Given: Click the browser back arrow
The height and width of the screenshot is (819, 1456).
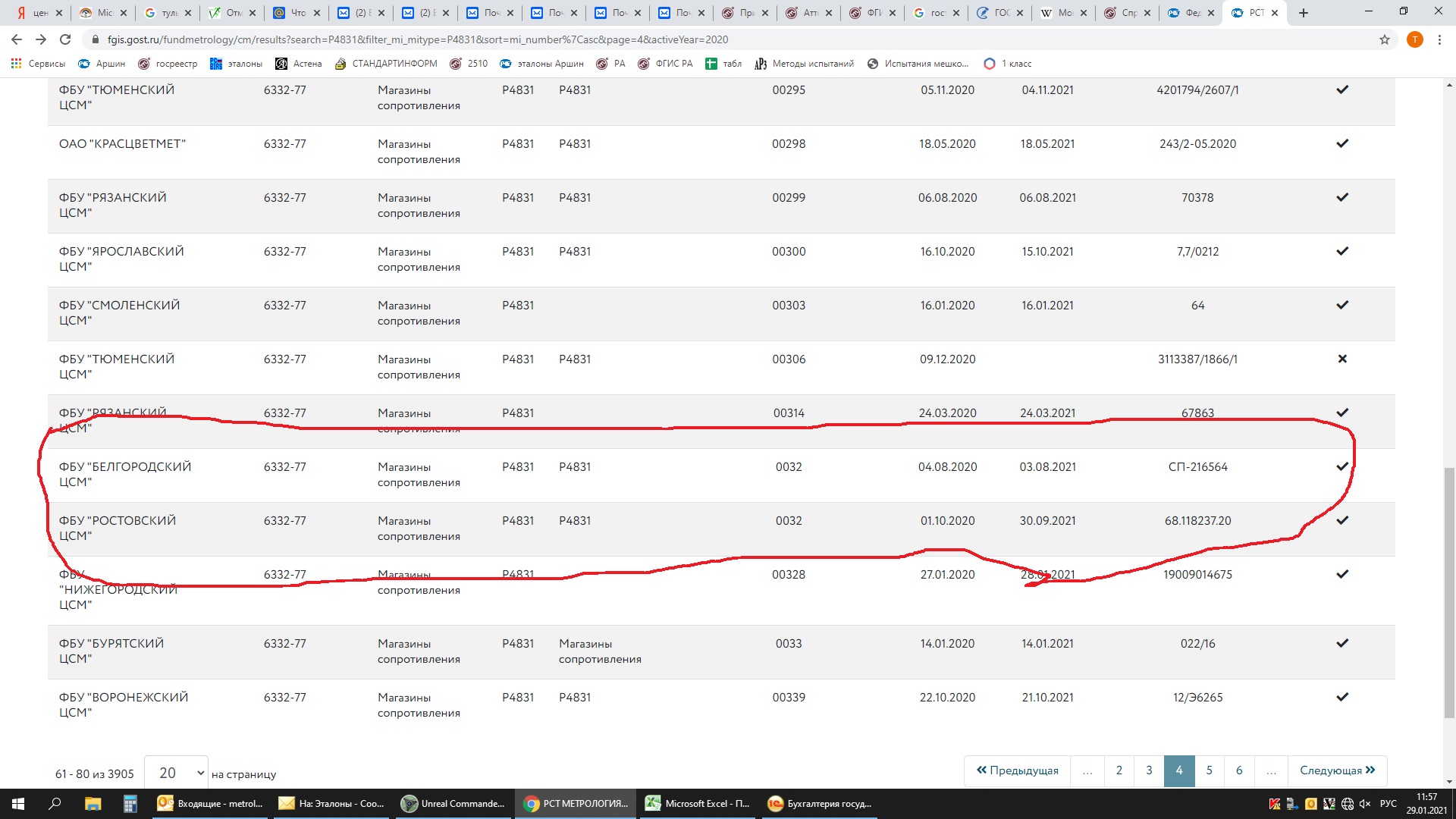Looking at the screenshot, I should coord(17,39).
